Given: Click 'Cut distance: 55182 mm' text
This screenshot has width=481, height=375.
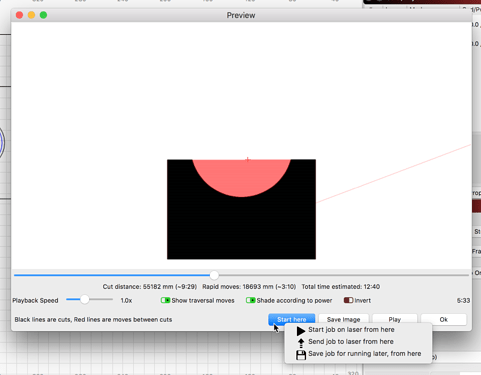Looking at the screenshot, I should (150, 287).
